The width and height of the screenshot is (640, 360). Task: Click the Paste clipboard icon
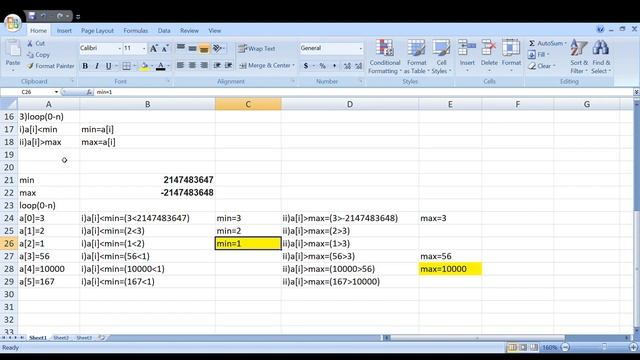13,48
